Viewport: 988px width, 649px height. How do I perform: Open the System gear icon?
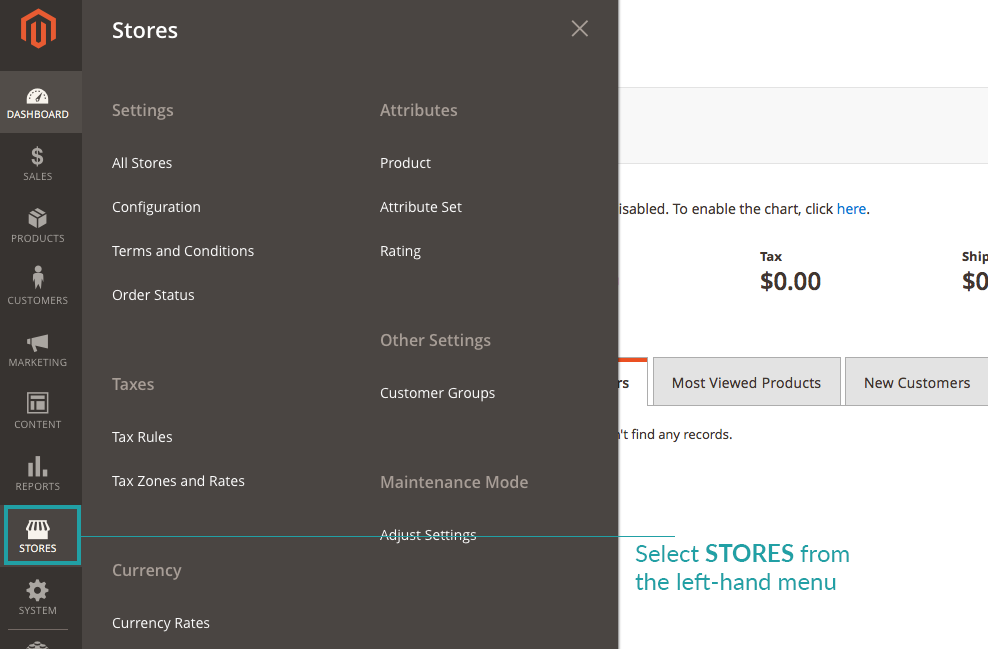(x=38, y=591)
